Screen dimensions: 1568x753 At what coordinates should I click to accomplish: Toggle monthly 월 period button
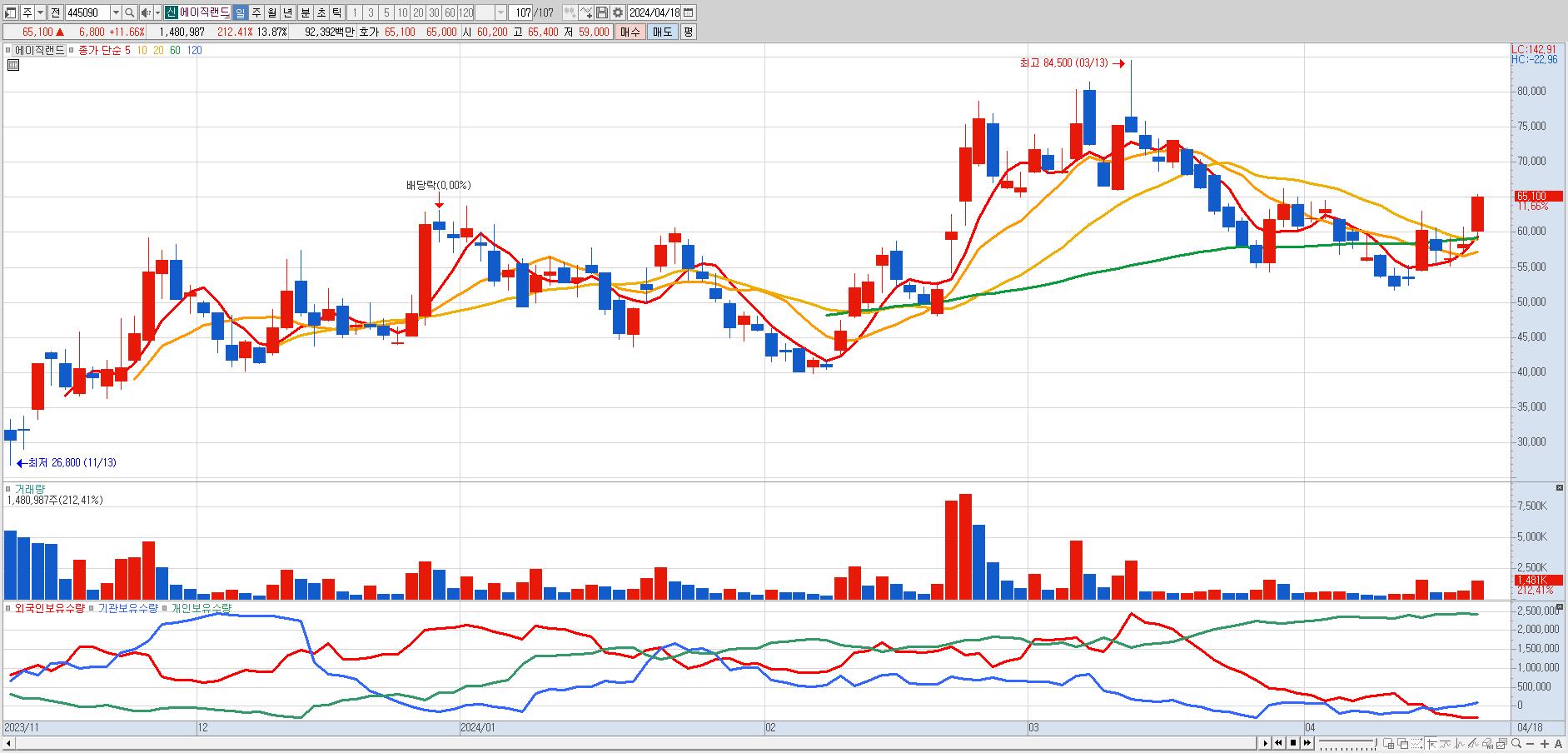point(271,12)
